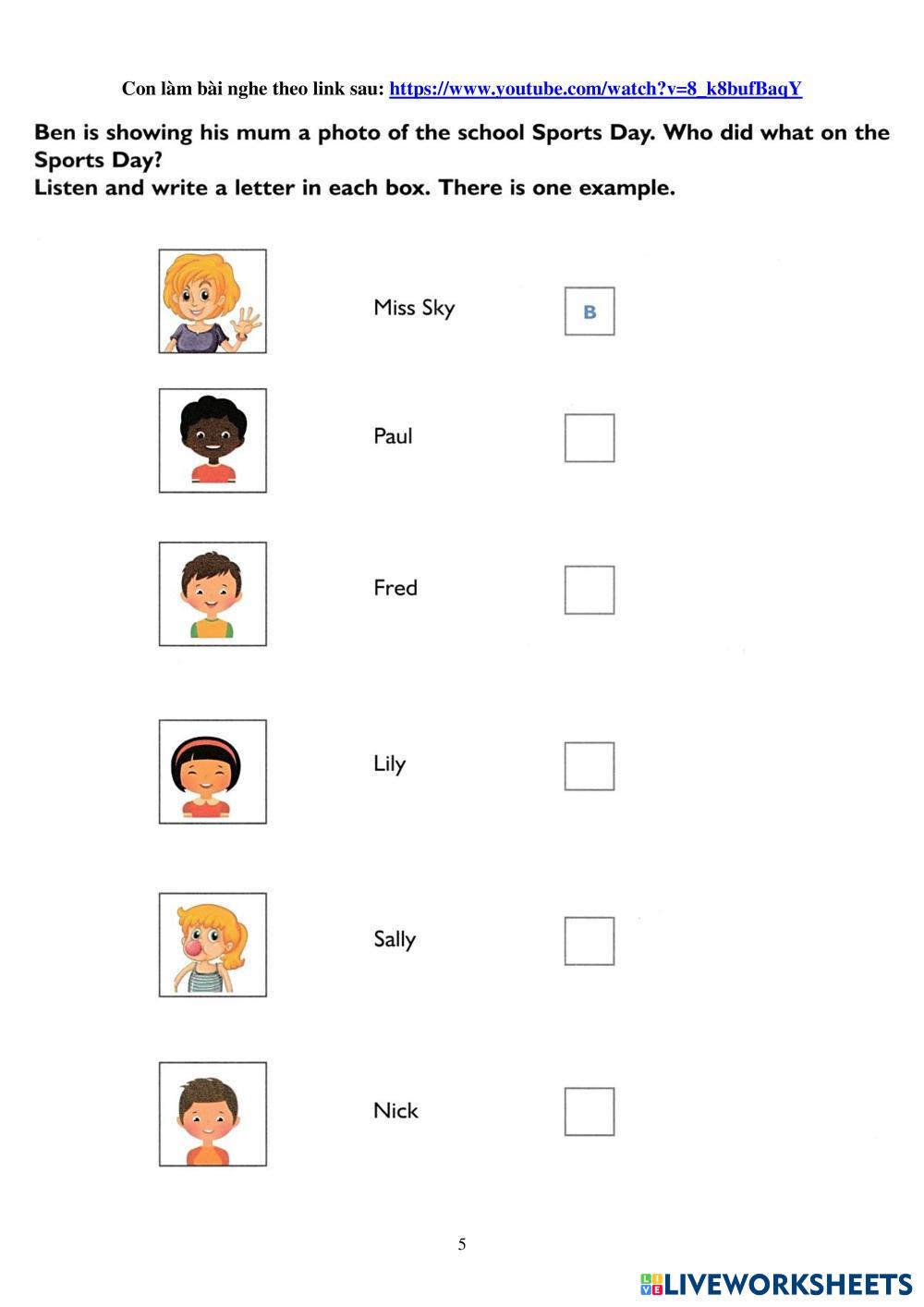Viewport: 924px width, 1307px height.
Task: Select Sally's portrait picture
Action: point(213,945)
